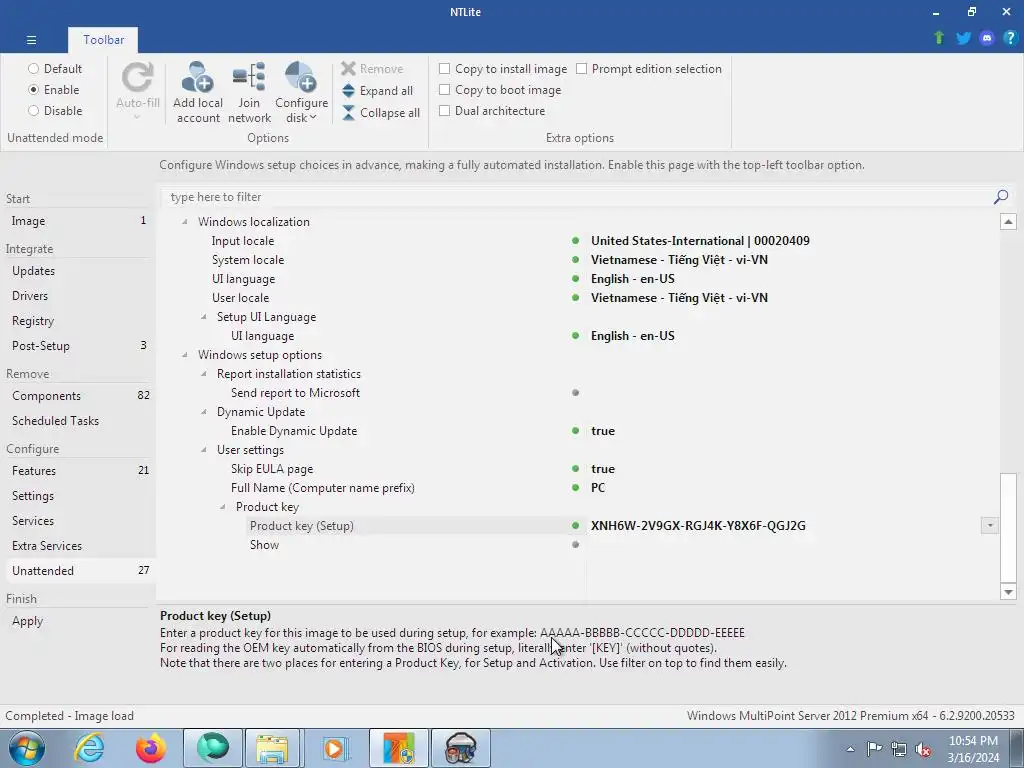
Task: Select the Skip EULA page row
Action: (578, 469)
